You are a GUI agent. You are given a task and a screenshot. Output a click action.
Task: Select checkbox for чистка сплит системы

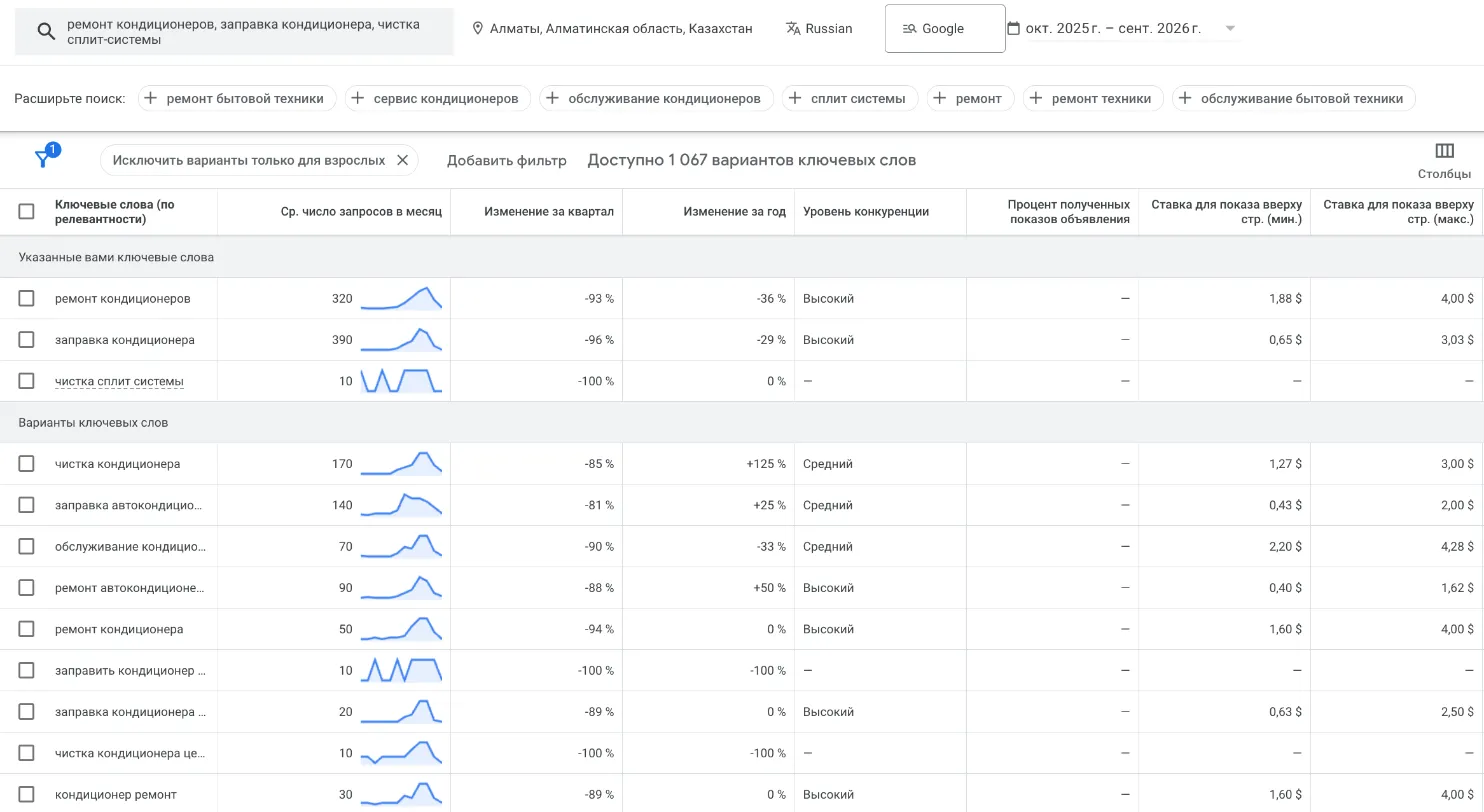pos(27,381)
